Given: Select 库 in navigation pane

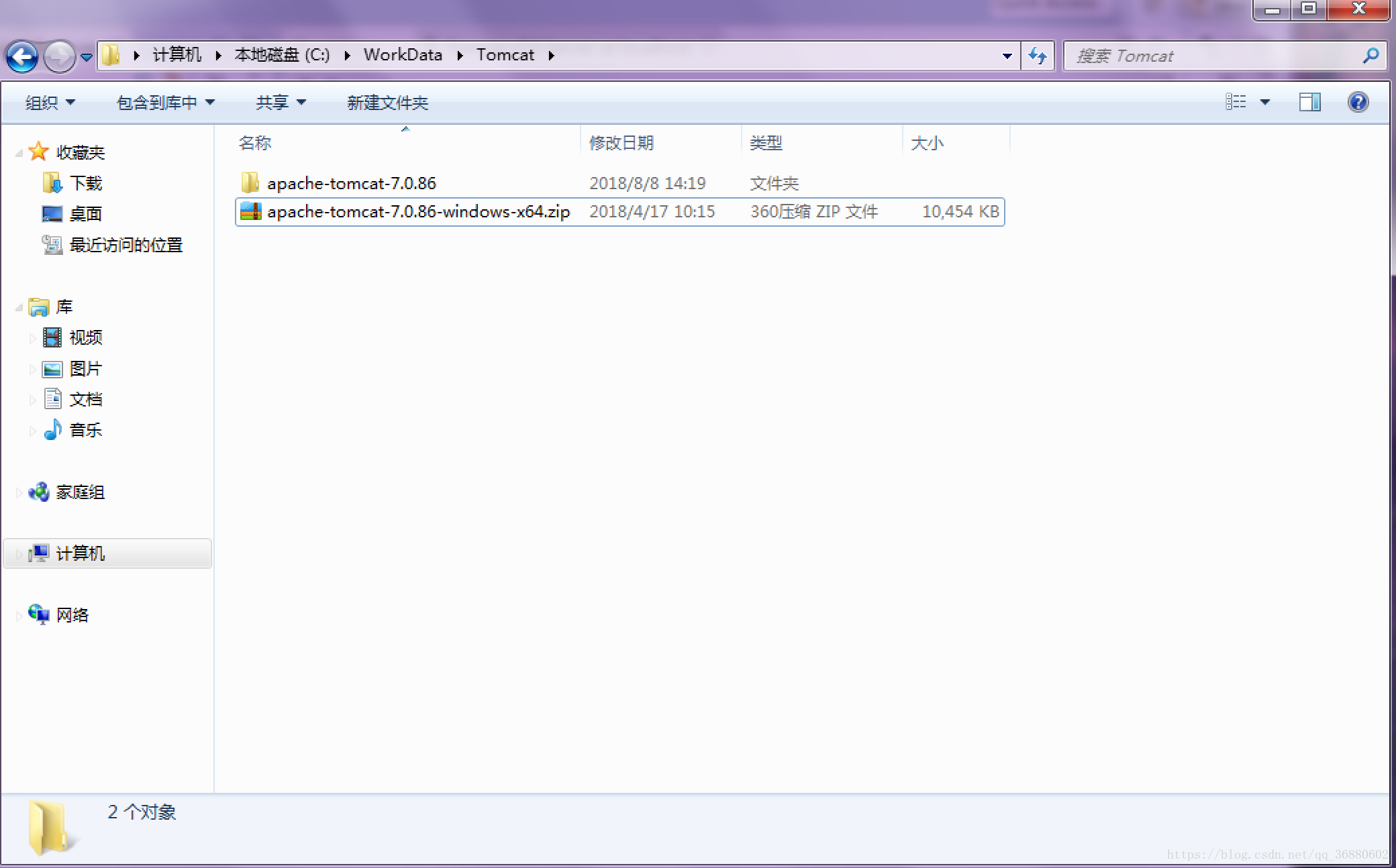Looking at the screenshot, I should [64, 307].
